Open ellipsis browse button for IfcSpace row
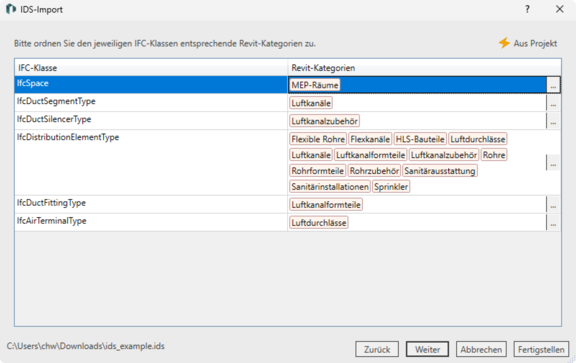Image resolution: width=576 pixels, height=363 pixels. (x=553, y=85)
